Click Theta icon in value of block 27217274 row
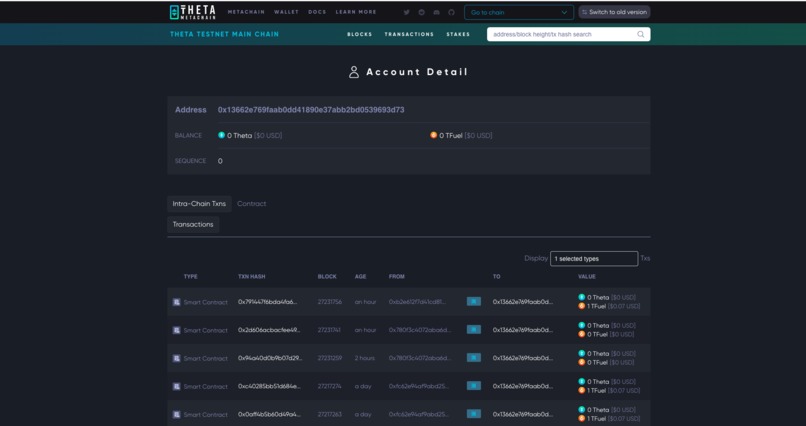 [581, 381]
